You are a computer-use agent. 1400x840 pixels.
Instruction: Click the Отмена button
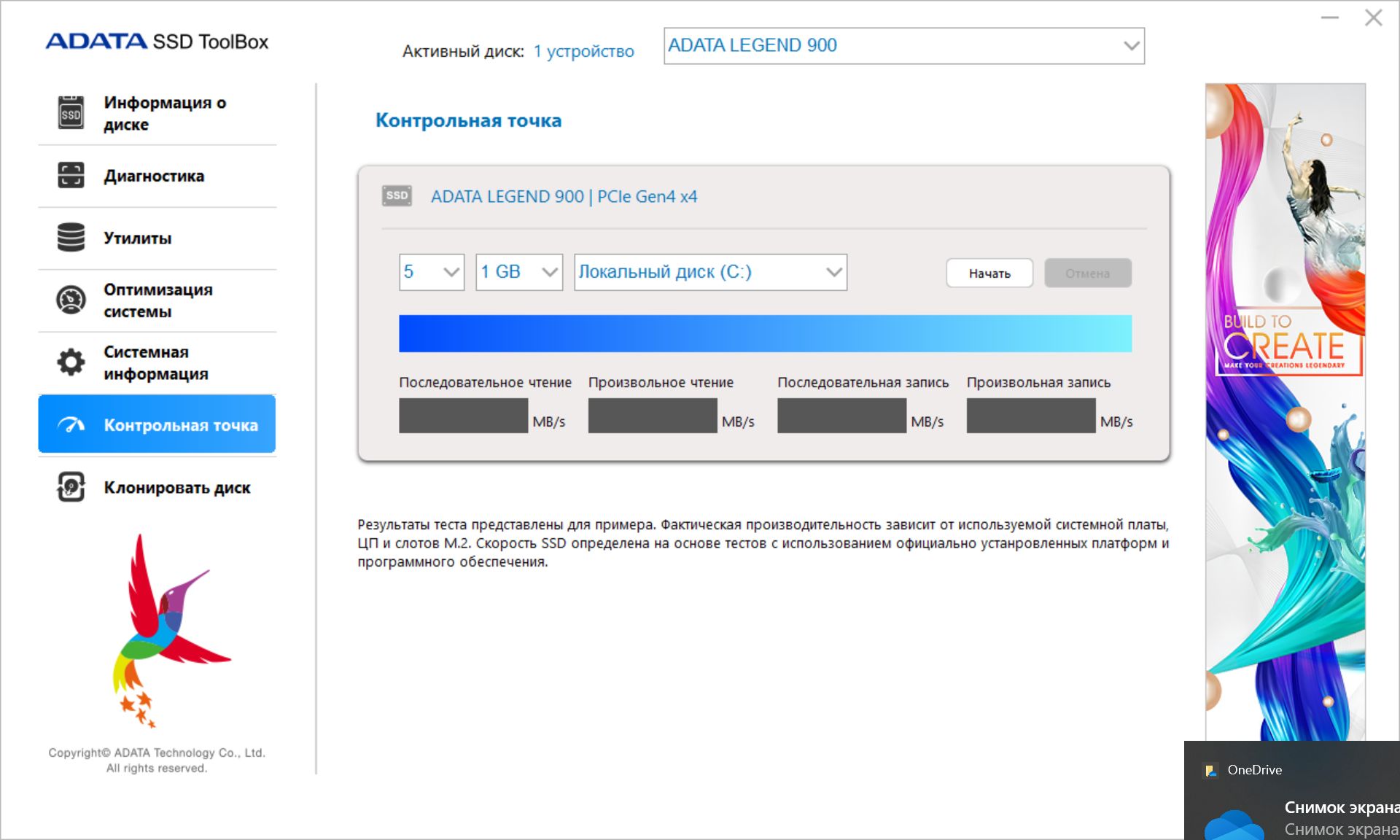1088,273
